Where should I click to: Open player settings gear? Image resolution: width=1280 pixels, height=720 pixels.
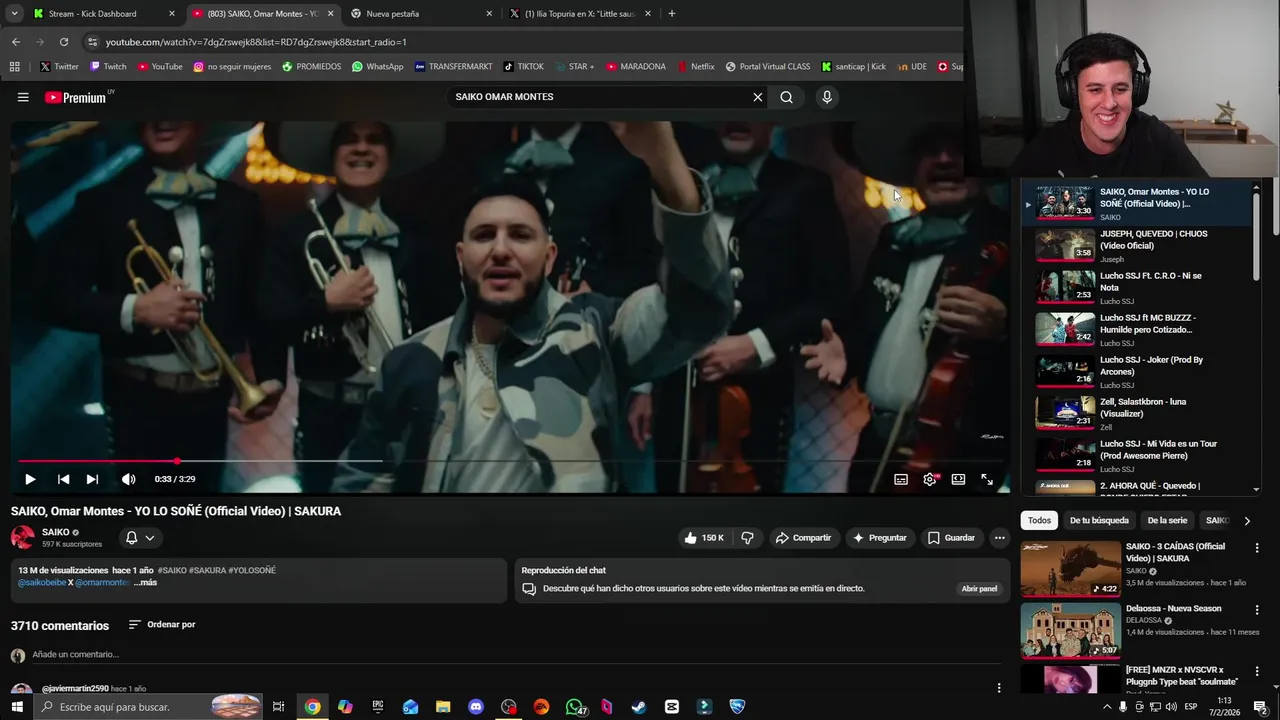(930, 479)
